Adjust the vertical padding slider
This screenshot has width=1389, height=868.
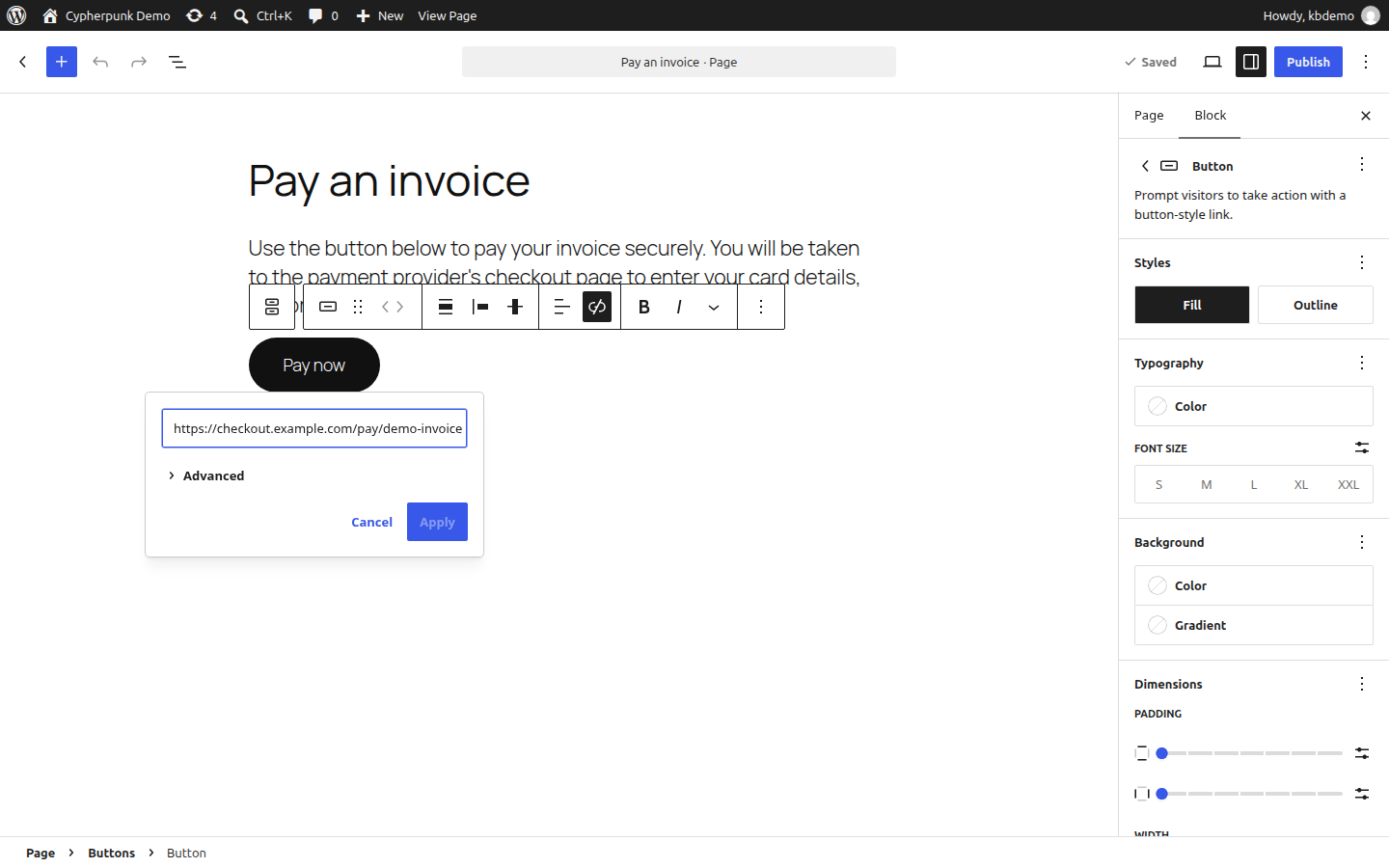pos(1250,753)
